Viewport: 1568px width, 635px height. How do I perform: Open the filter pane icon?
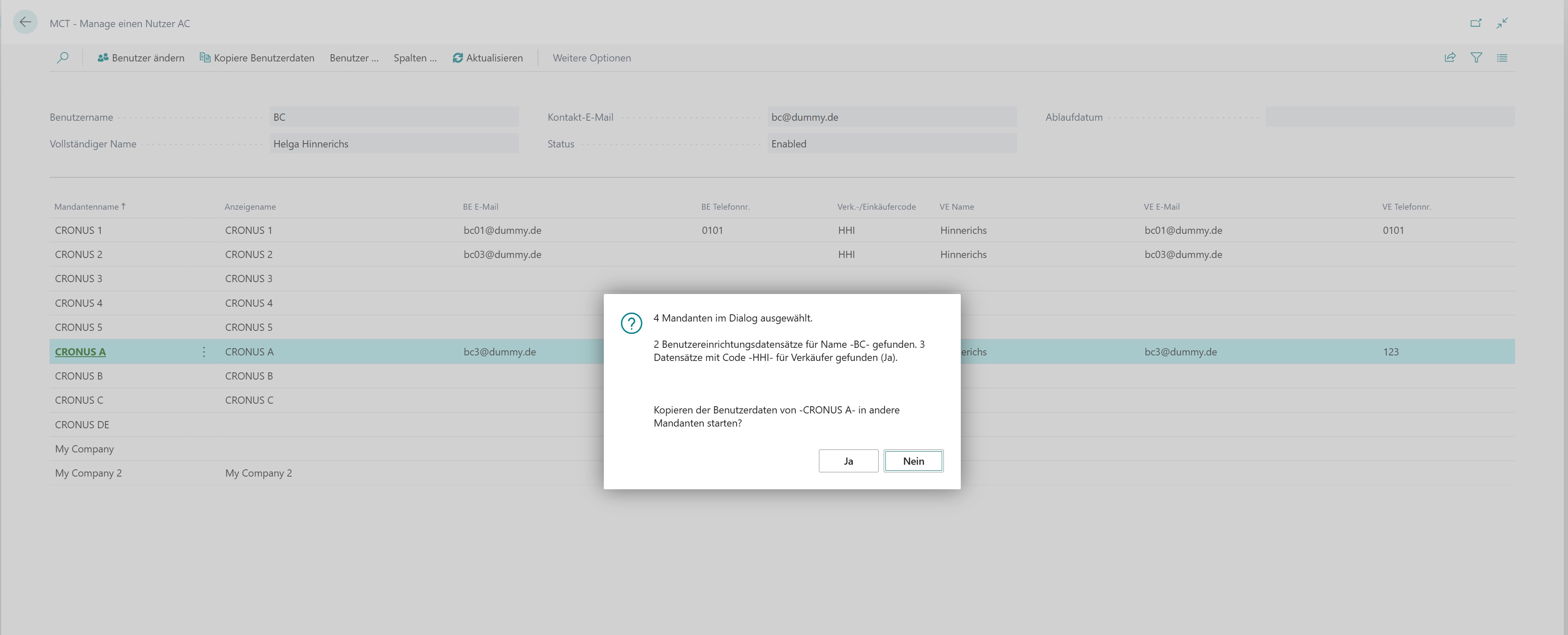pyautogui.click(x=1476, y=58)
